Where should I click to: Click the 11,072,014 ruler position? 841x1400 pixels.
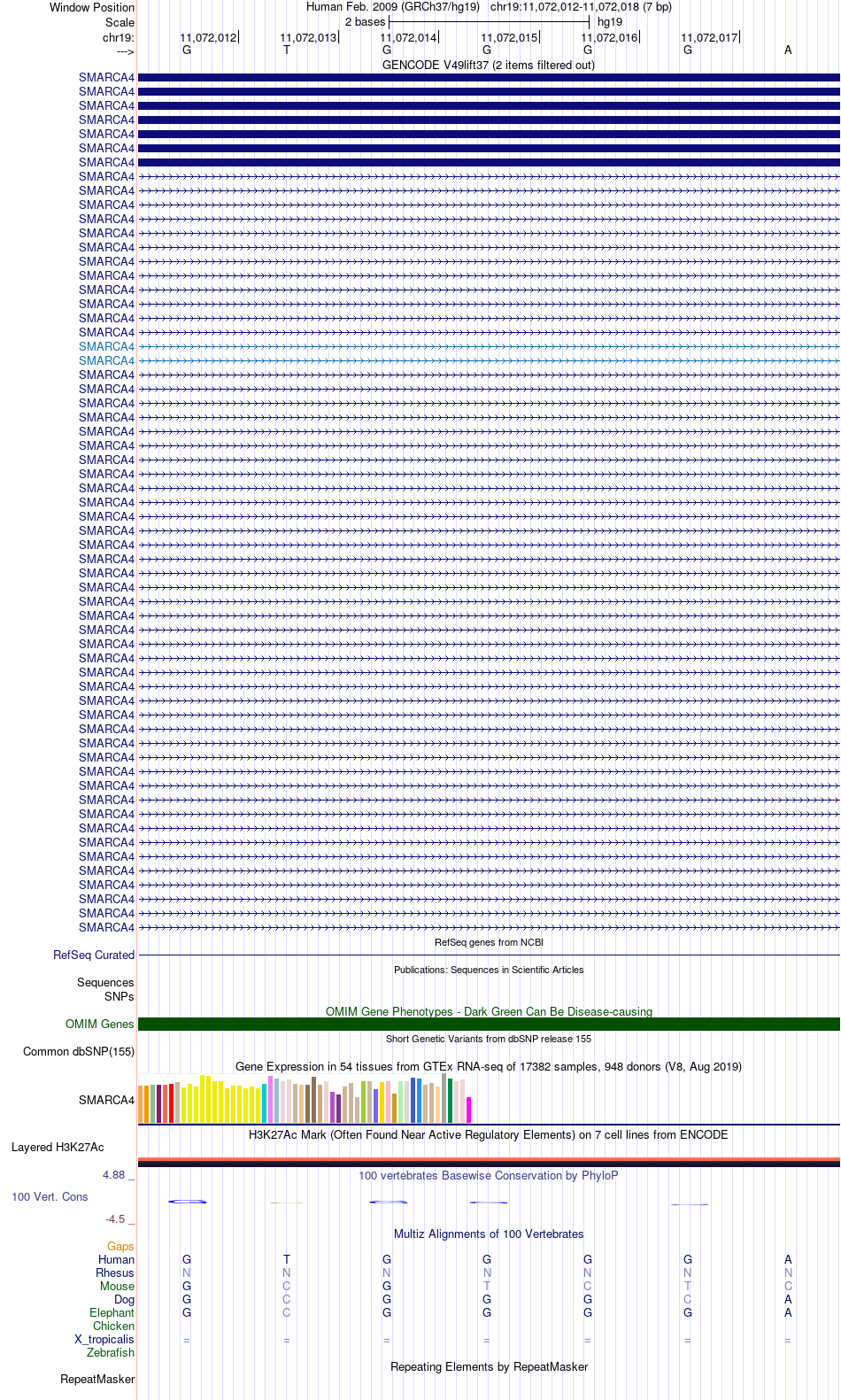point(408,38)
